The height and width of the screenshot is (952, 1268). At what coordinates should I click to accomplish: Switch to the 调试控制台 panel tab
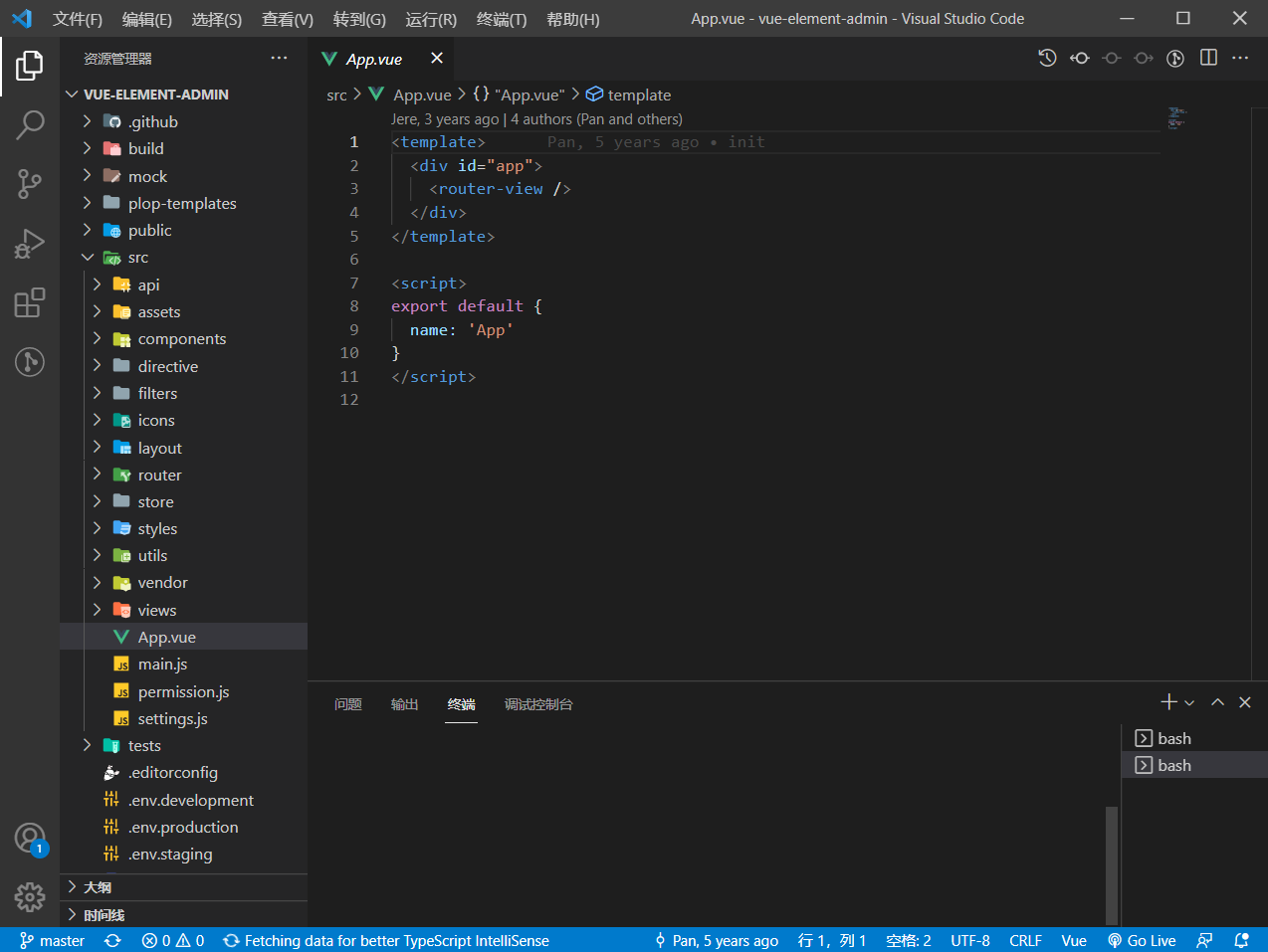(x=538, y=704)
